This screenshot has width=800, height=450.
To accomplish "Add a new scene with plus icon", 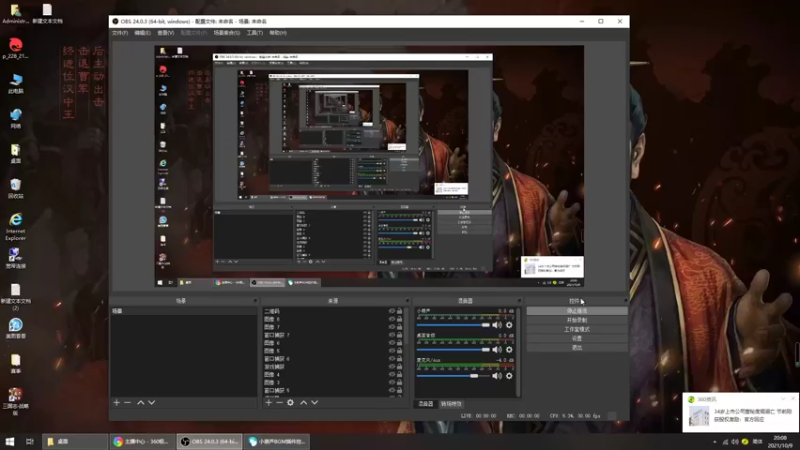I will [x=116, y=403].
